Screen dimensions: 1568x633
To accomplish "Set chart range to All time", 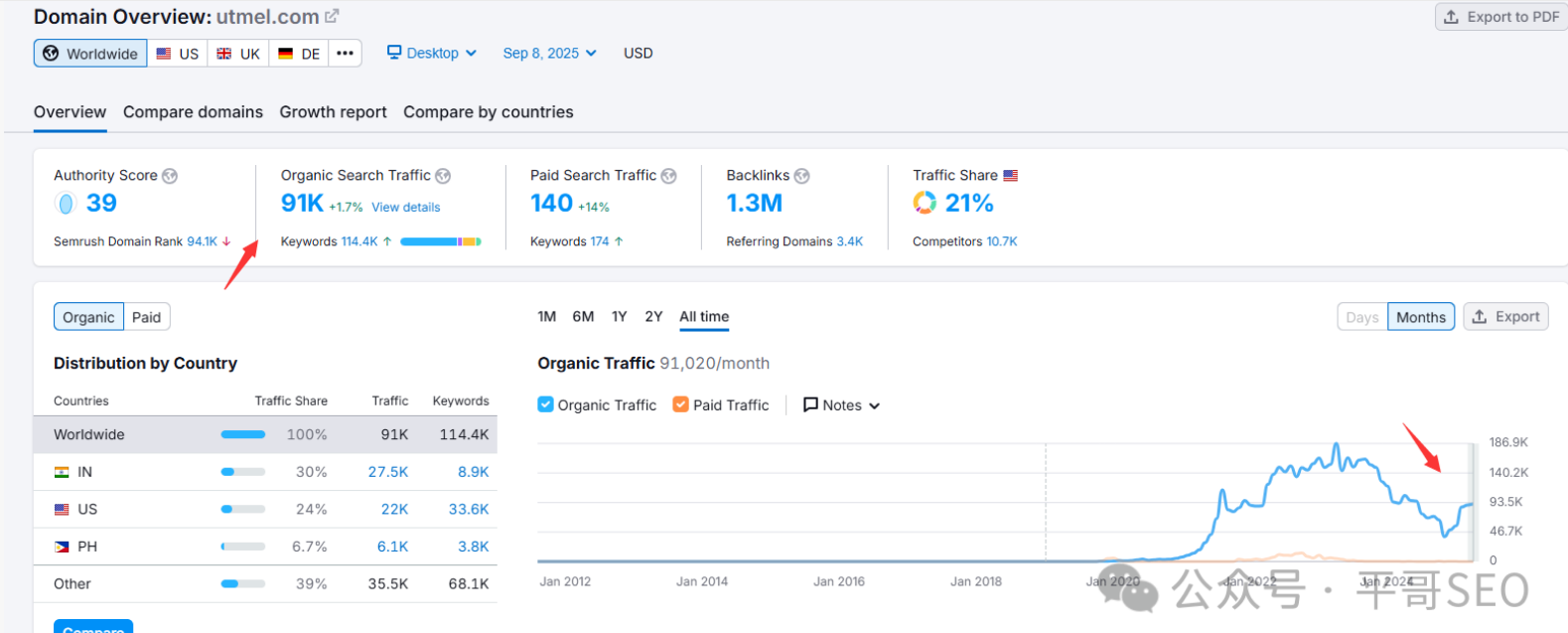I will (x=704, y=316).
